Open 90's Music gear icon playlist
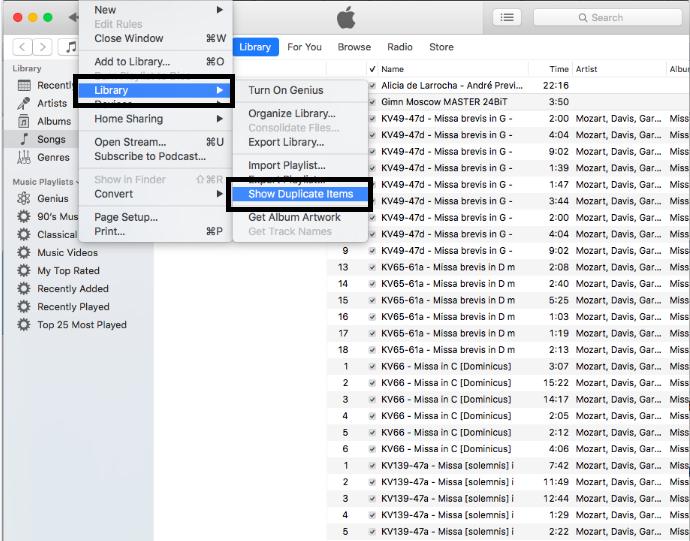 point(24,217)
